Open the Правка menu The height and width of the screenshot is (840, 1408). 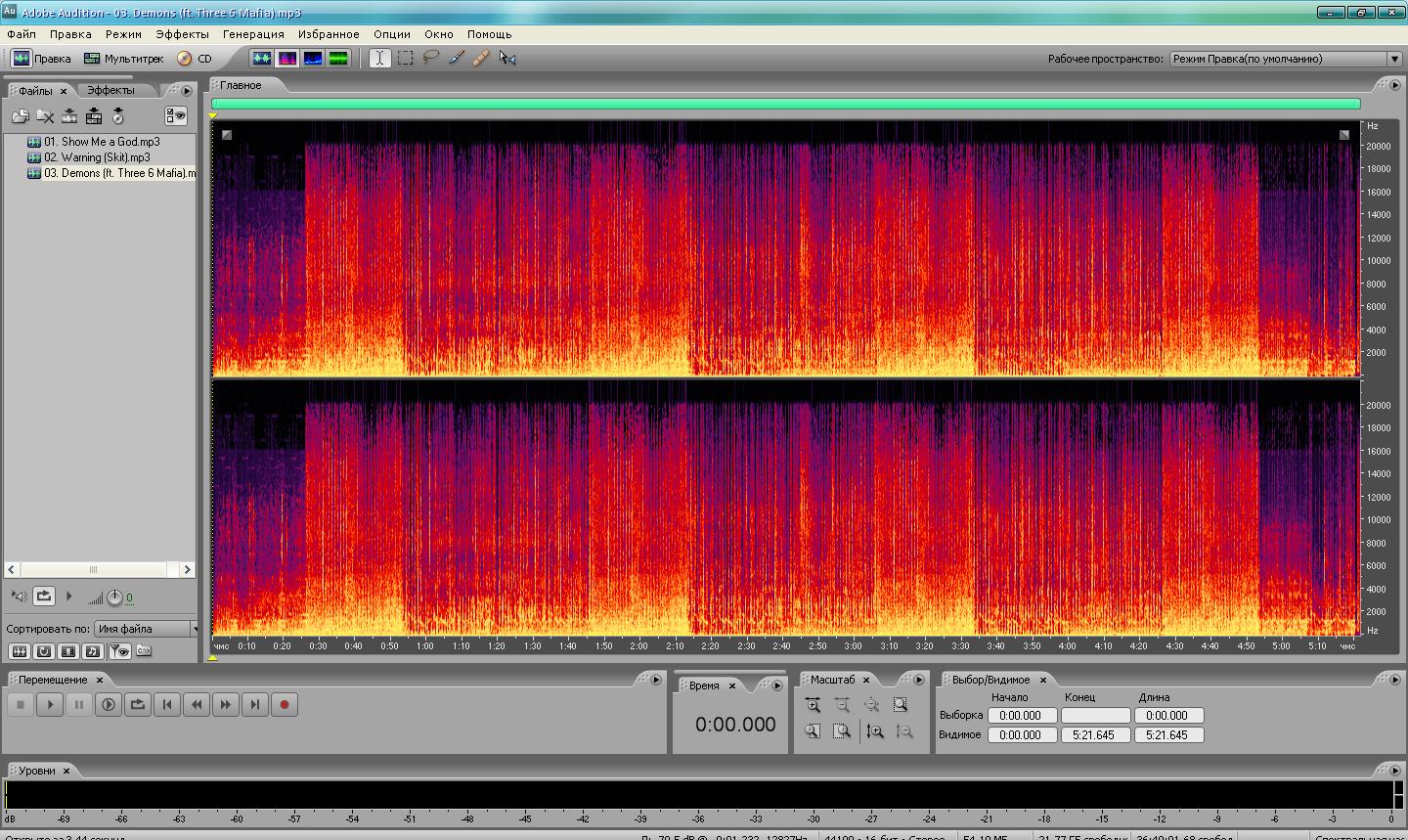(x=70, y=34)
